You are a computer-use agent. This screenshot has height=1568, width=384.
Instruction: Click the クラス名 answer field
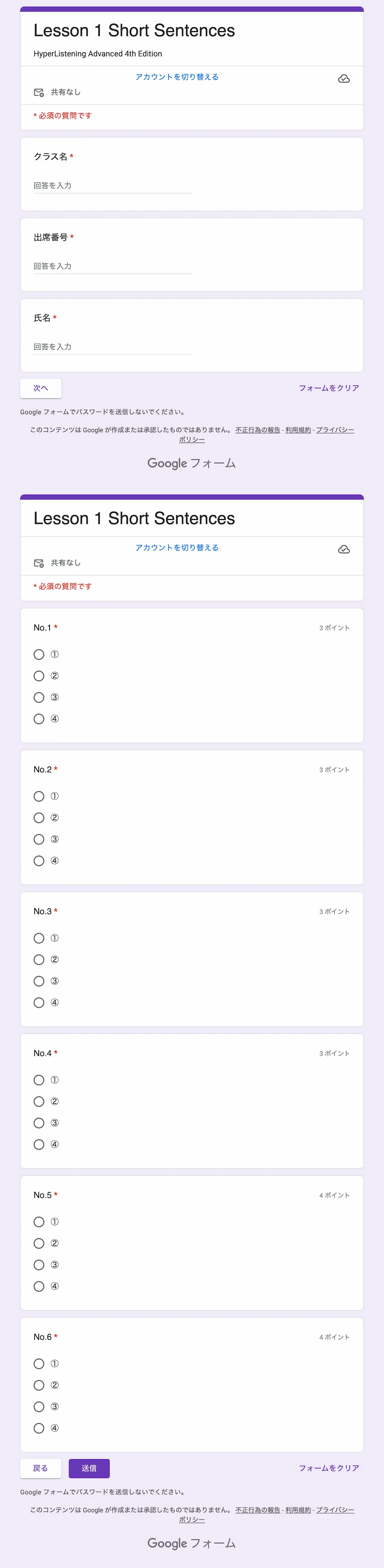112,186
